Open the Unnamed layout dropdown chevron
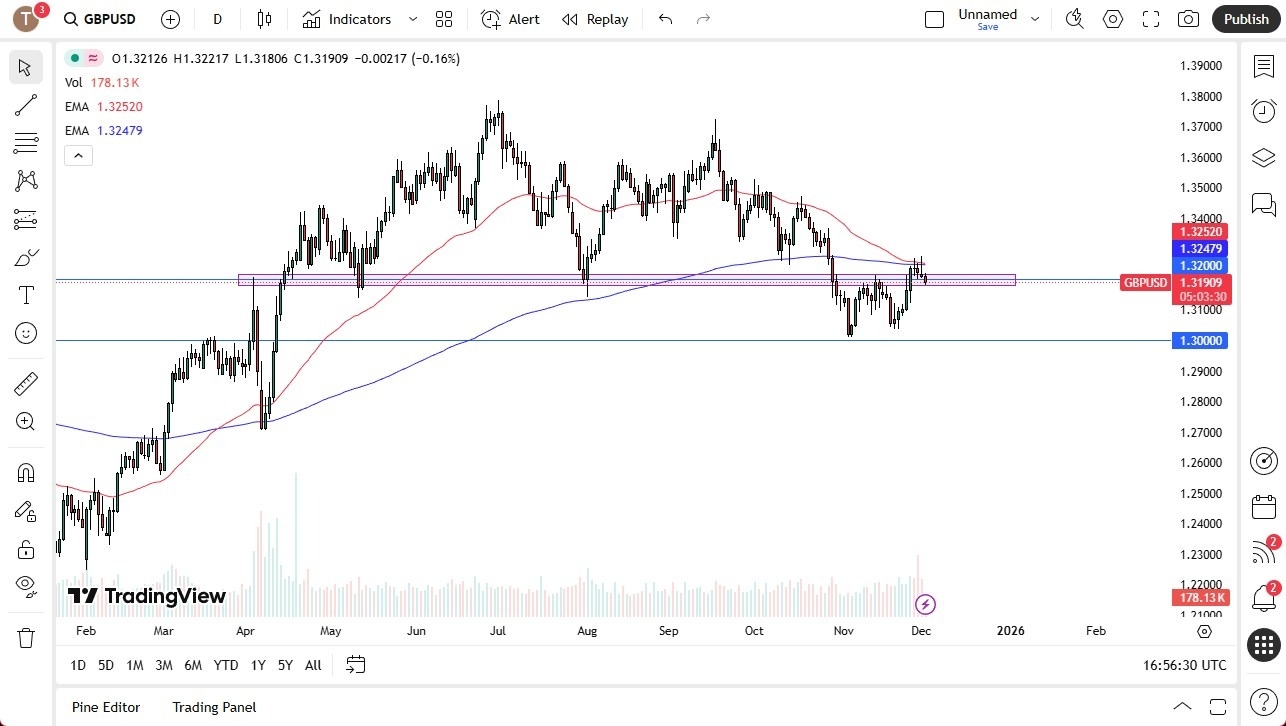Viewport: 1286px width, 726px height. pos(1035,19)
